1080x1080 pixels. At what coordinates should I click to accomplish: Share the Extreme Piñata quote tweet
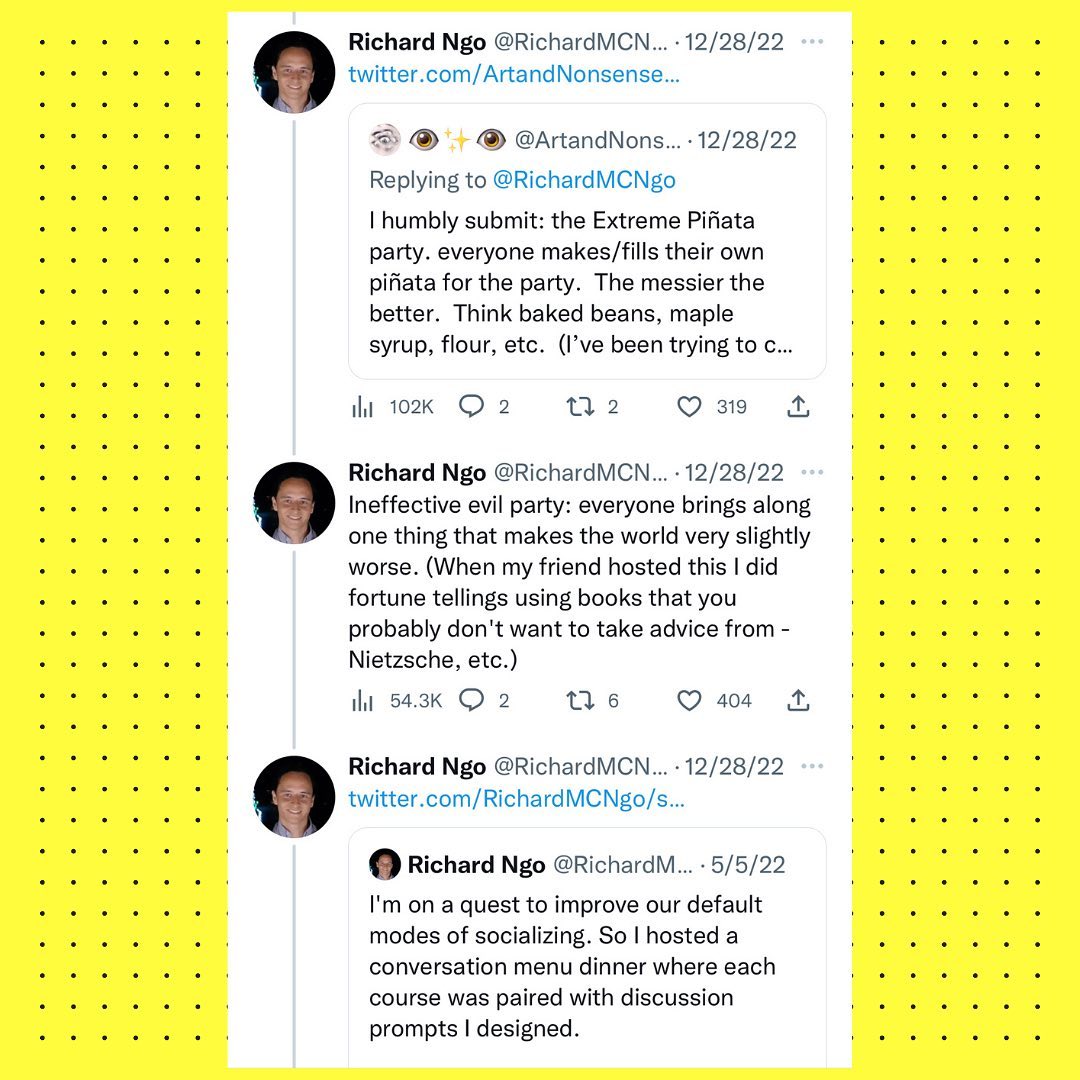[798, 407]
